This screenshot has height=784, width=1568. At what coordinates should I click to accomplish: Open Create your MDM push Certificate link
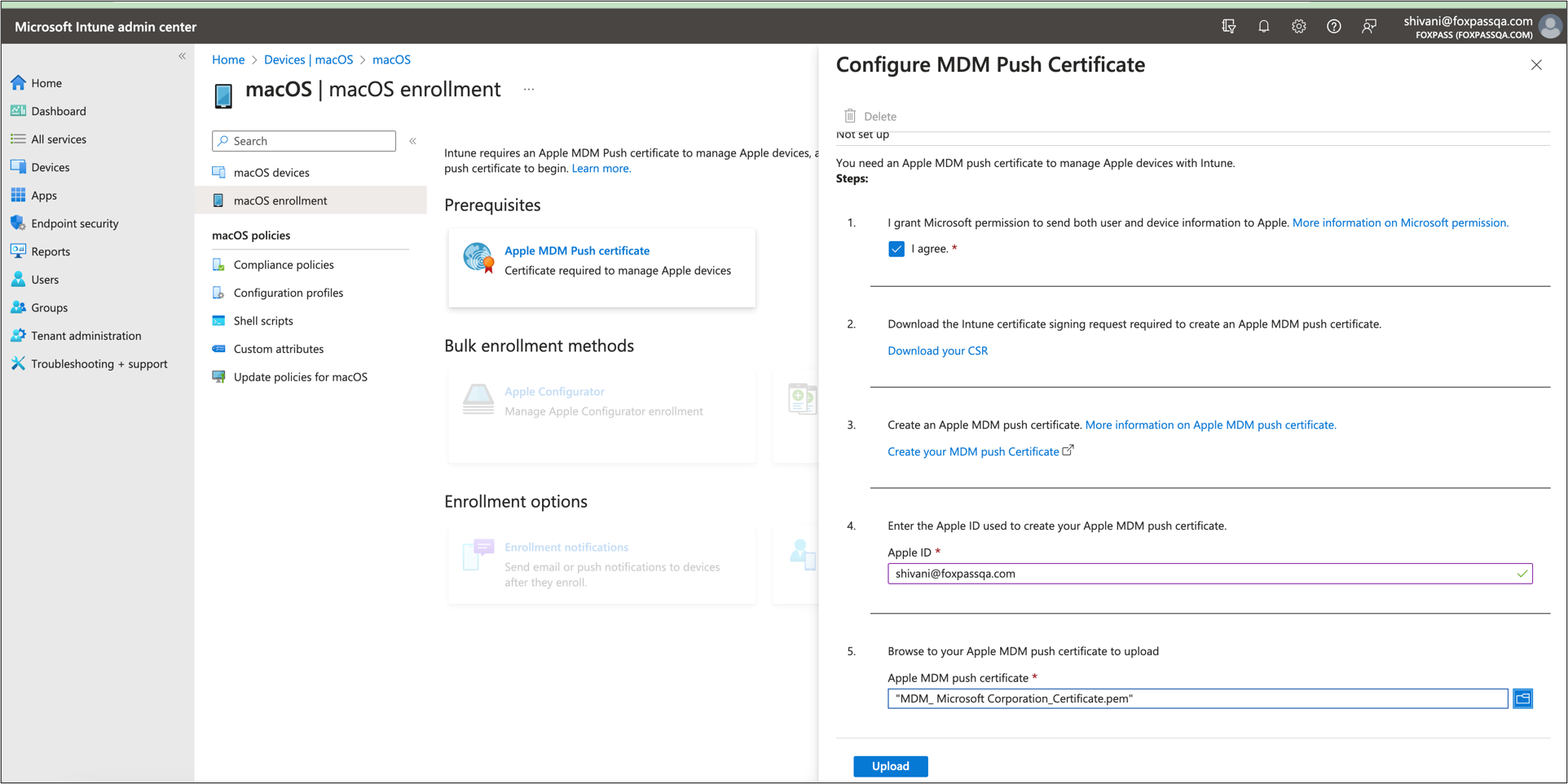973,451
